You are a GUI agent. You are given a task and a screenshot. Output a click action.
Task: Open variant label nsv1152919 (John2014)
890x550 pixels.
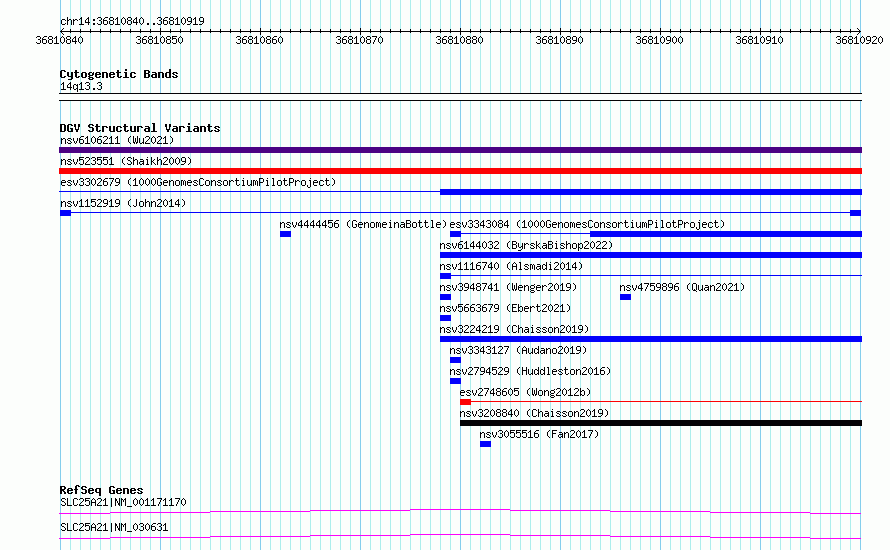click(x=123, y=203)
